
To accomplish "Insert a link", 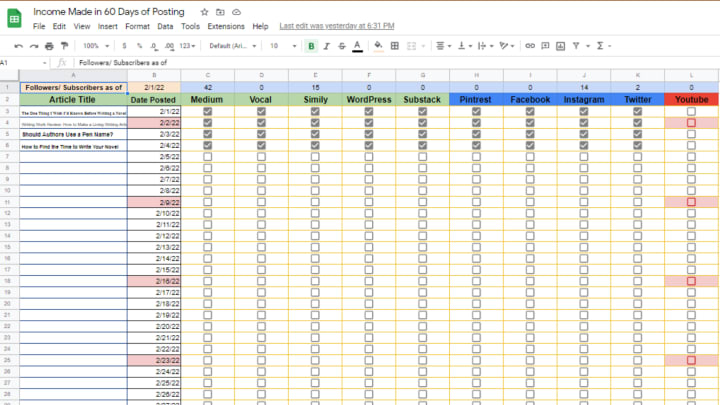I will 530,46.
